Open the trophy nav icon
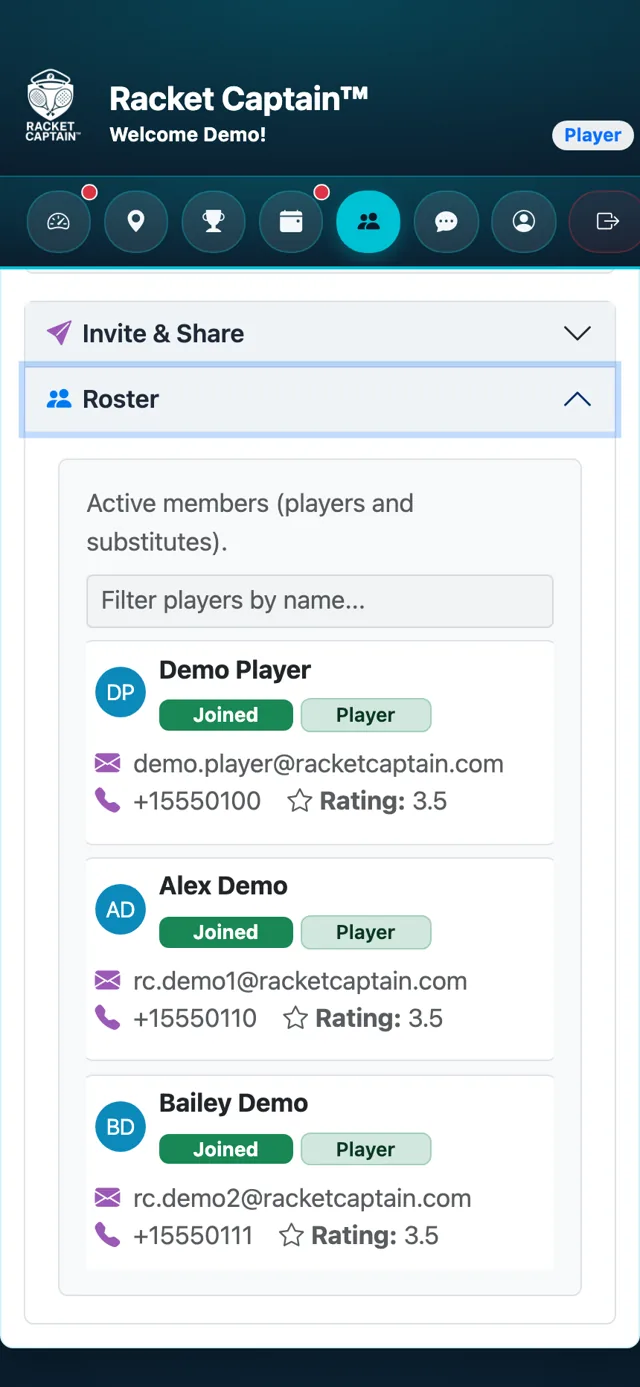The width and height of the screenshot is (640, 1387). point(214,221)
